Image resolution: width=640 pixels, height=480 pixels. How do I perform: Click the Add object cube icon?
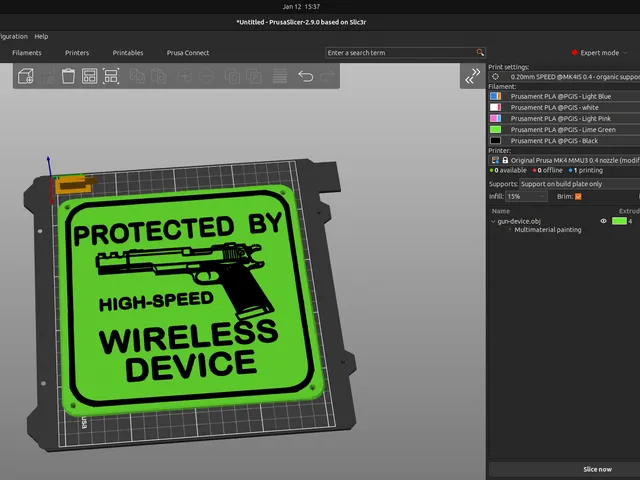click(x=26, y=76)
